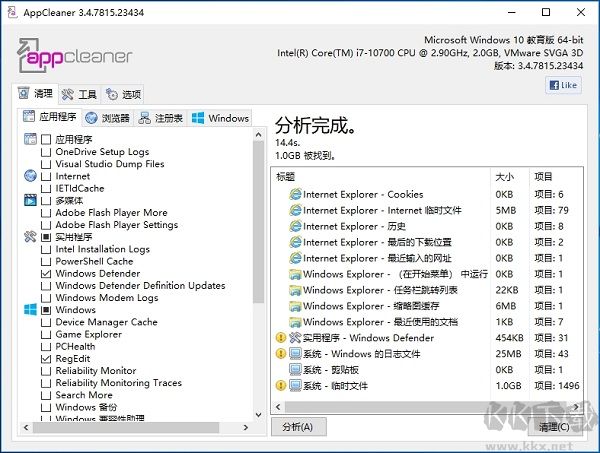
Task: Click the globe icon beside the Internet category
Action: coord(30,176)
